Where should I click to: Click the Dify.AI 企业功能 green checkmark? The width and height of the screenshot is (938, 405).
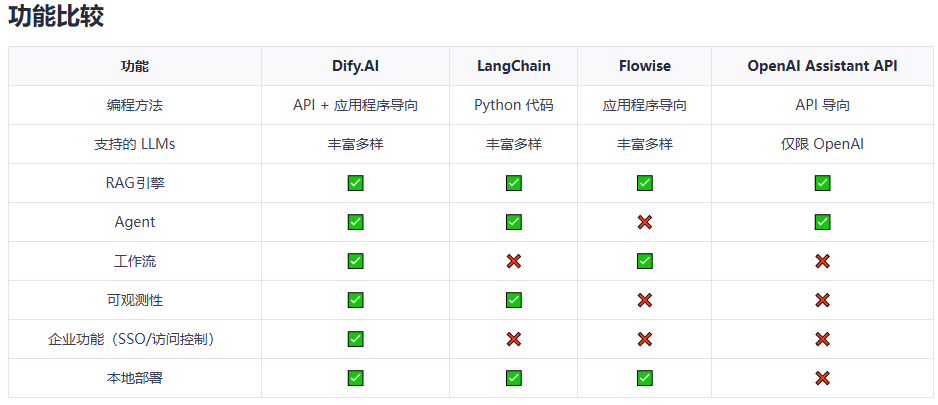(355, 339)
